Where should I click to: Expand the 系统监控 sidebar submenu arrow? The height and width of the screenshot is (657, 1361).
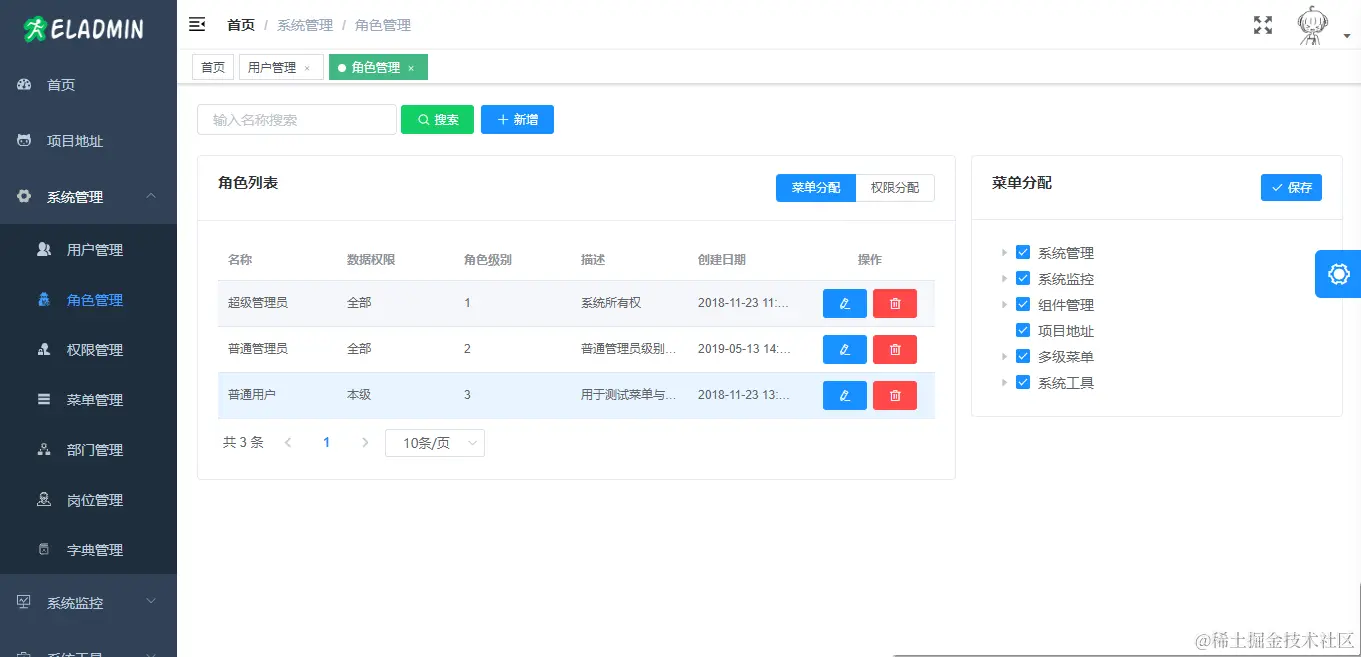tap(151, 601)
